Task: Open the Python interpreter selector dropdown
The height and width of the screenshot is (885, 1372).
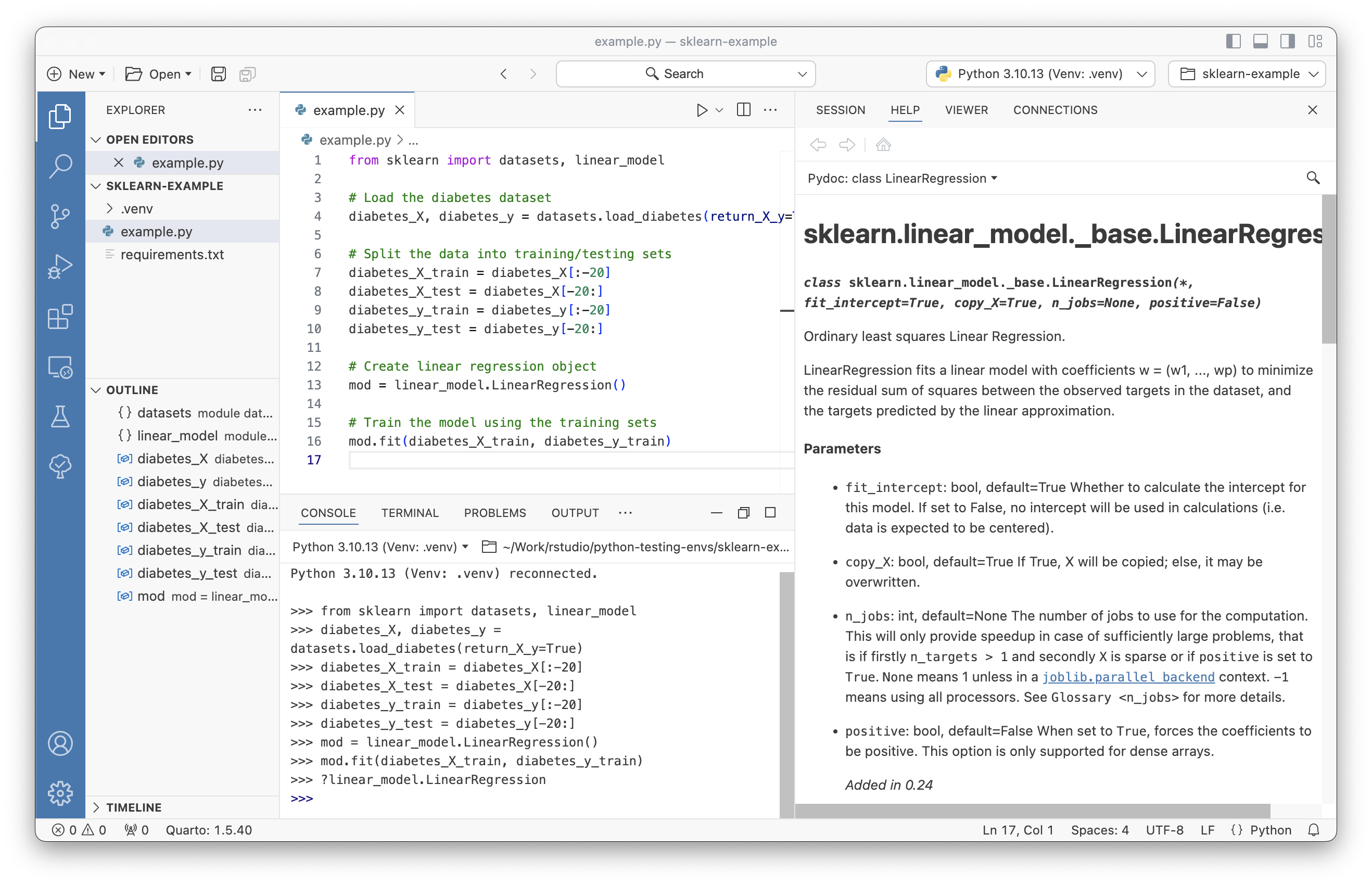Action: point(1040,74)
